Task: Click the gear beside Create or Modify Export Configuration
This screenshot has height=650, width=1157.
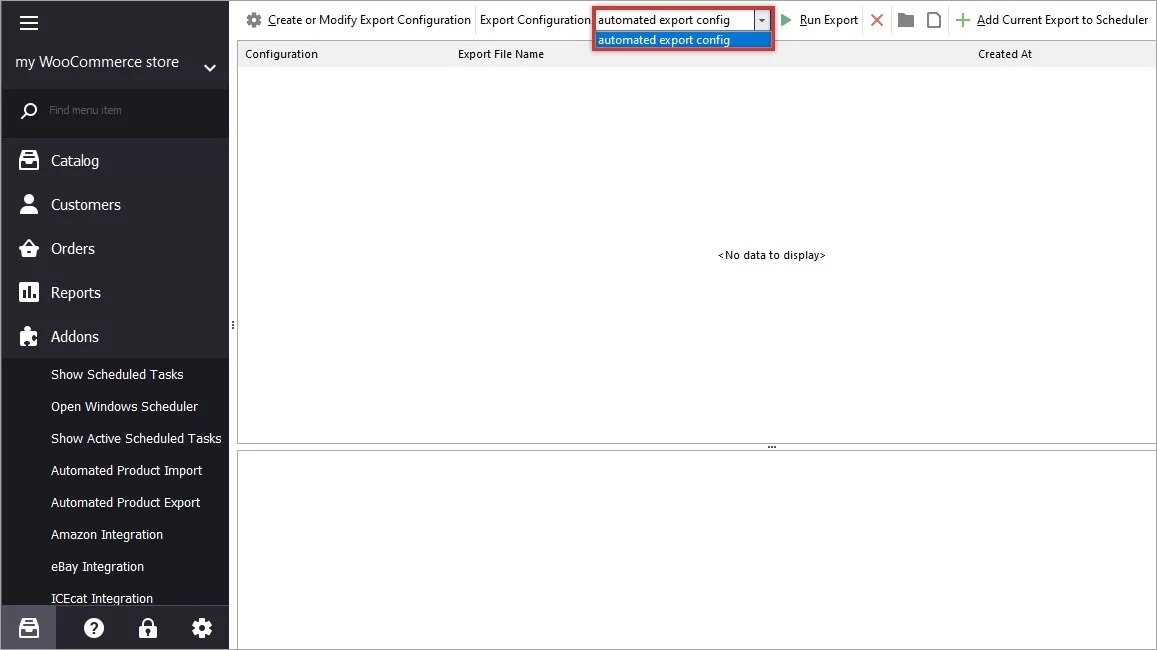Action: coord(254,19)
